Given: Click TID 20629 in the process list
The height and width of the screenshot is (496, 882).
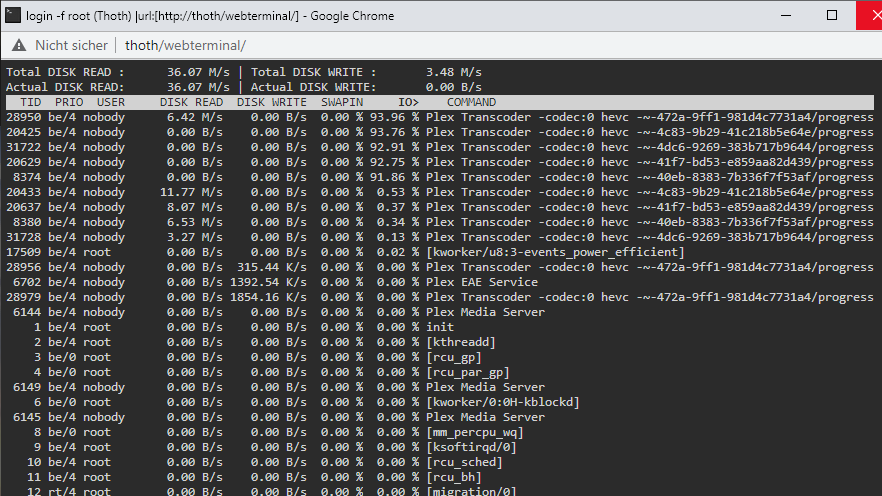Looking at the screenshot, I should 24,162.
